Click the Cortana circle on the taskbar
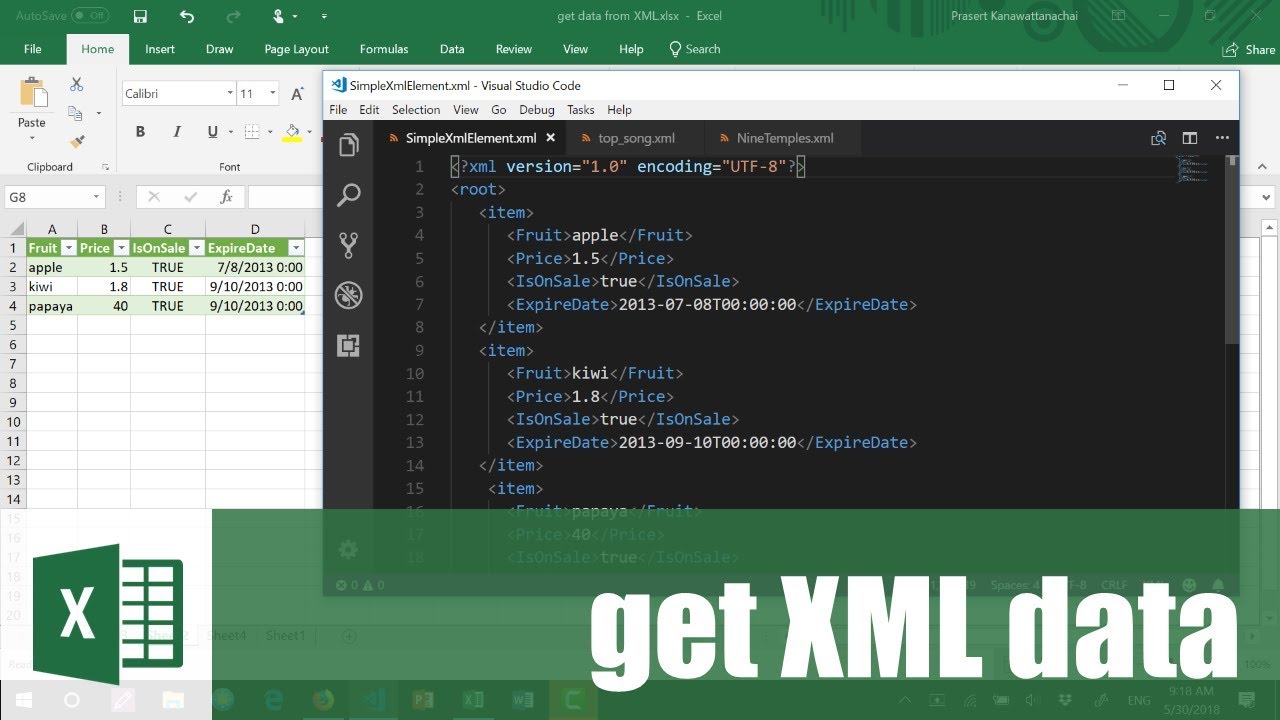The height and width of the screenshot is (720, 1280). point(71,700)
